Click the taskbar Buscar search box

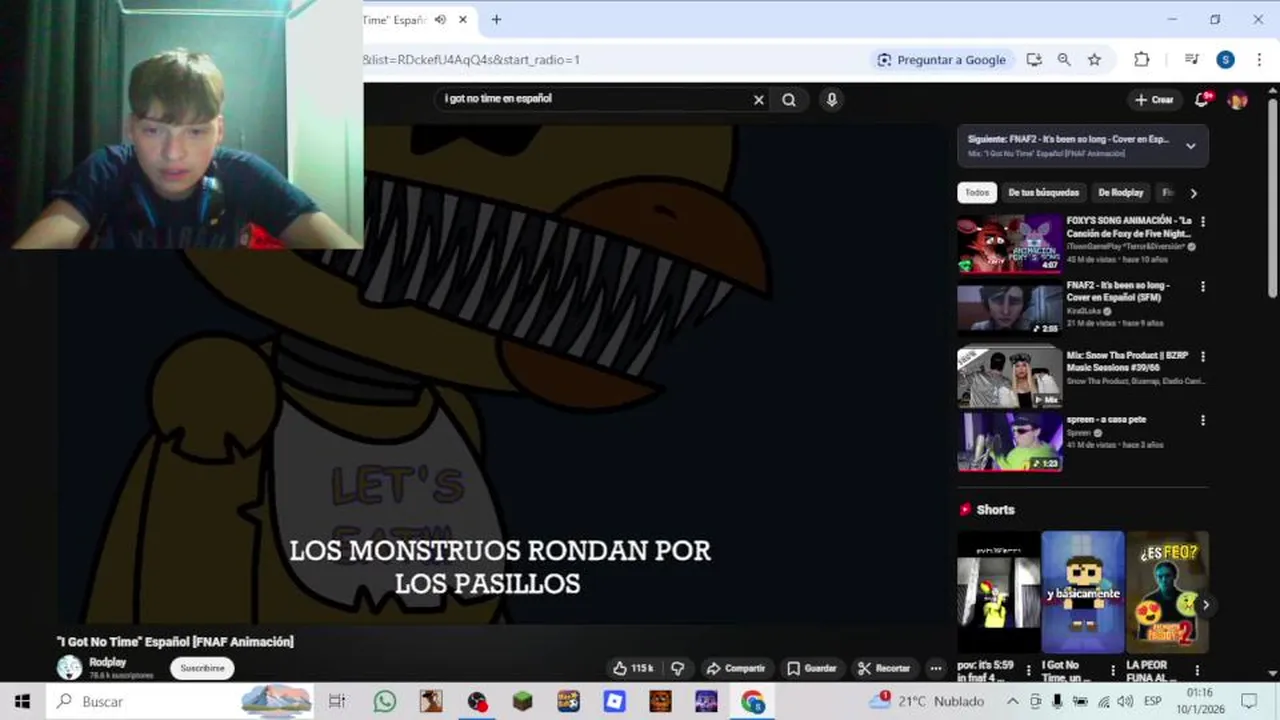coord(180,701)
